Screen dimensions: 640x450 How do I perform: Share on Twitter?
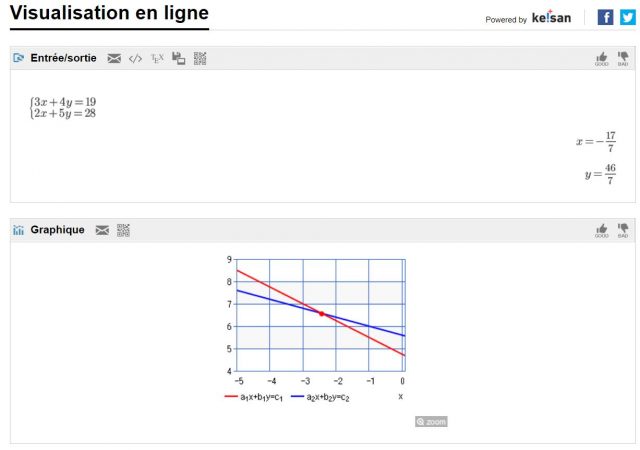(627, 17)
